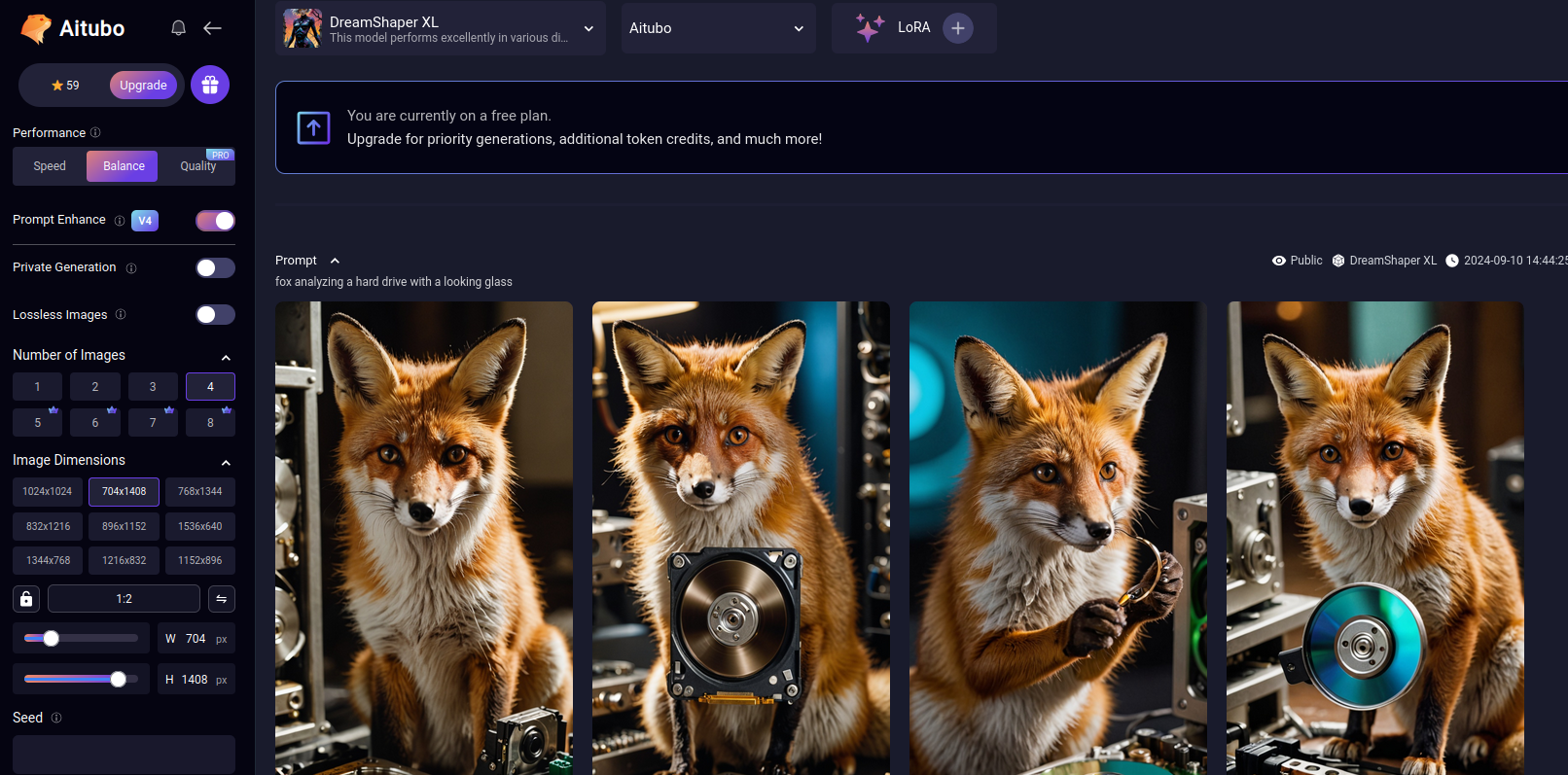The image size is (1568, 775).
Task: Enable the Private Generation toggle
Action: point(215,268)
